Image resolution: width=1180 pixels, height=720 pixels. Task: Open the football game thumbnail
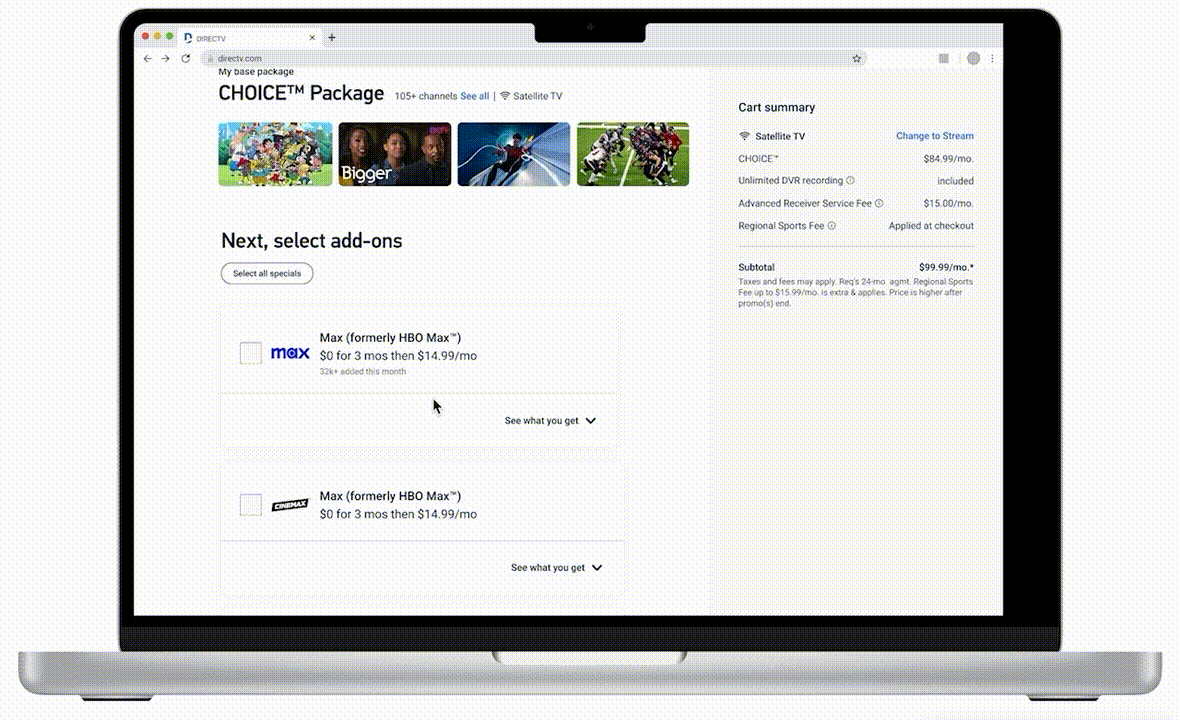[633, 154]
